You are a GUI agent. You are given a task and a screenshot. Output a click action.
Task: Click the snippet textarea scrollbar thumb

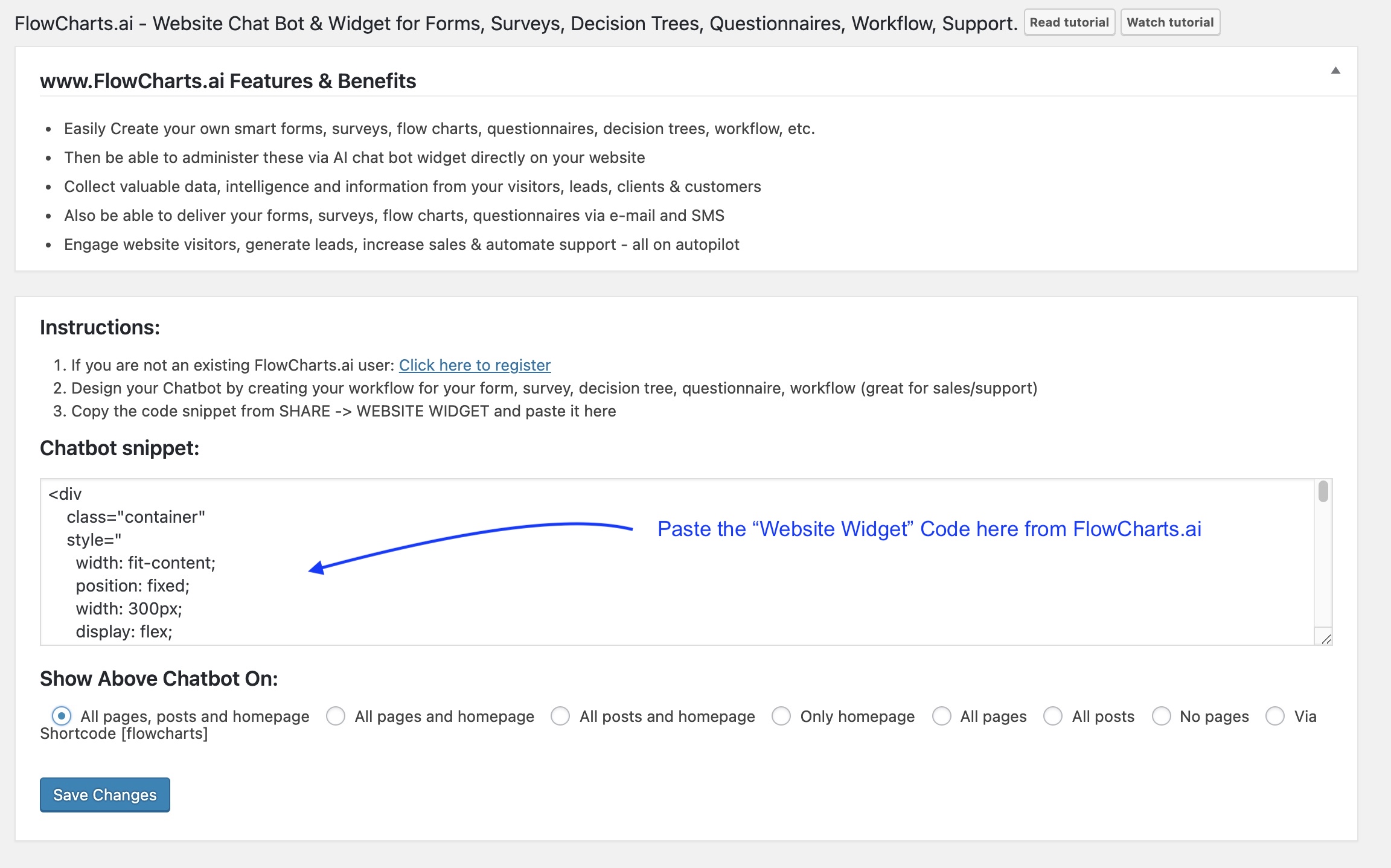(x=1323, y=491)
